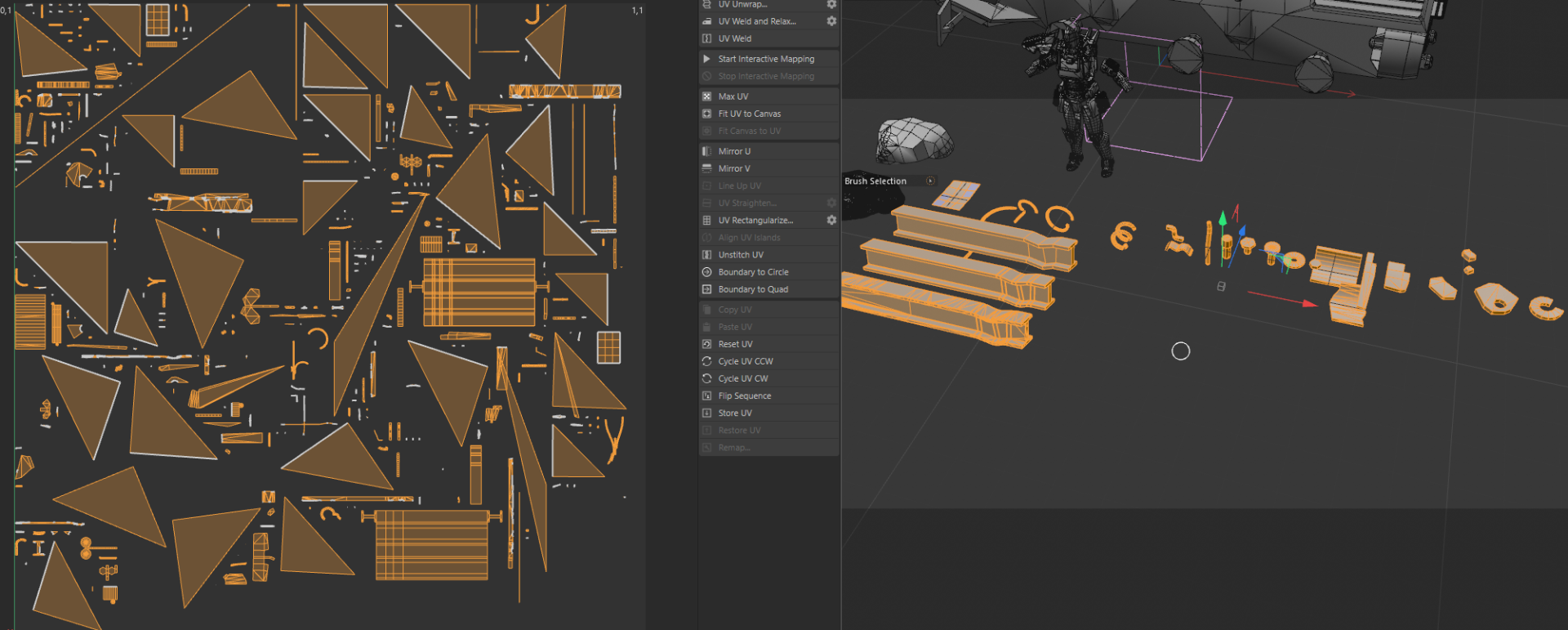1568x630 pixels.
Task: Click the Max UV icon
Action: [x=707, y=96]
